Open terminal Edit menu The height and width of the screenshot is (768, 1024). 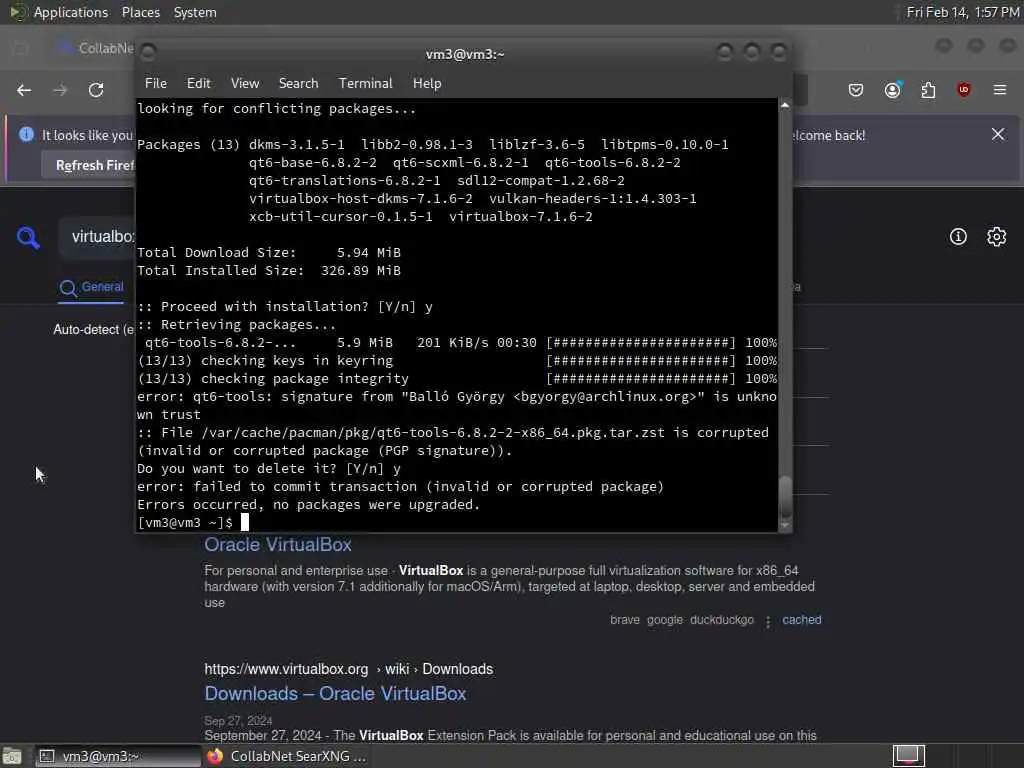(199, 84)
